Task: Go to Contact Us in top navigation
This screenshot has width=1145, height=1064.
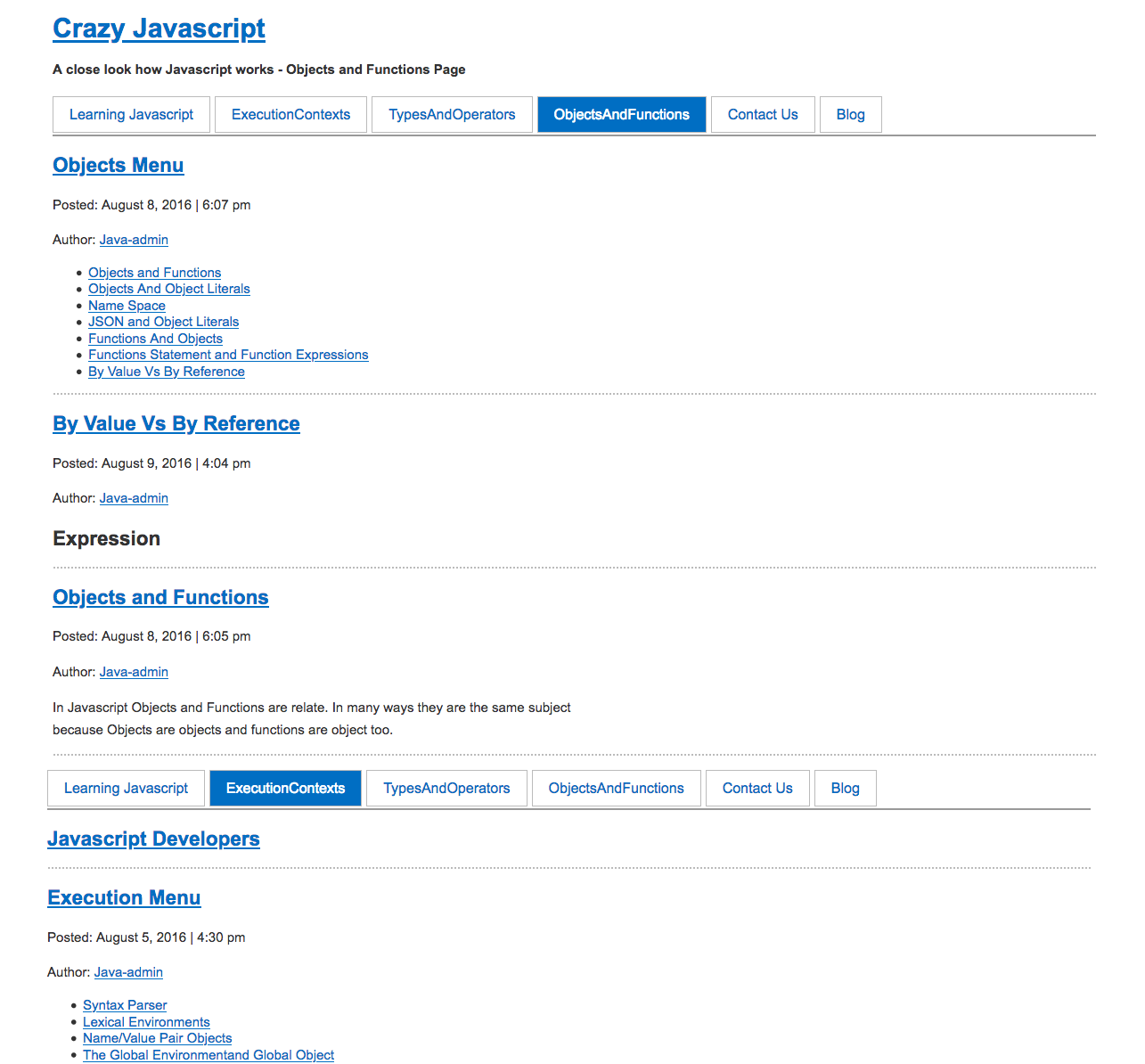Action: click(763, 115)
